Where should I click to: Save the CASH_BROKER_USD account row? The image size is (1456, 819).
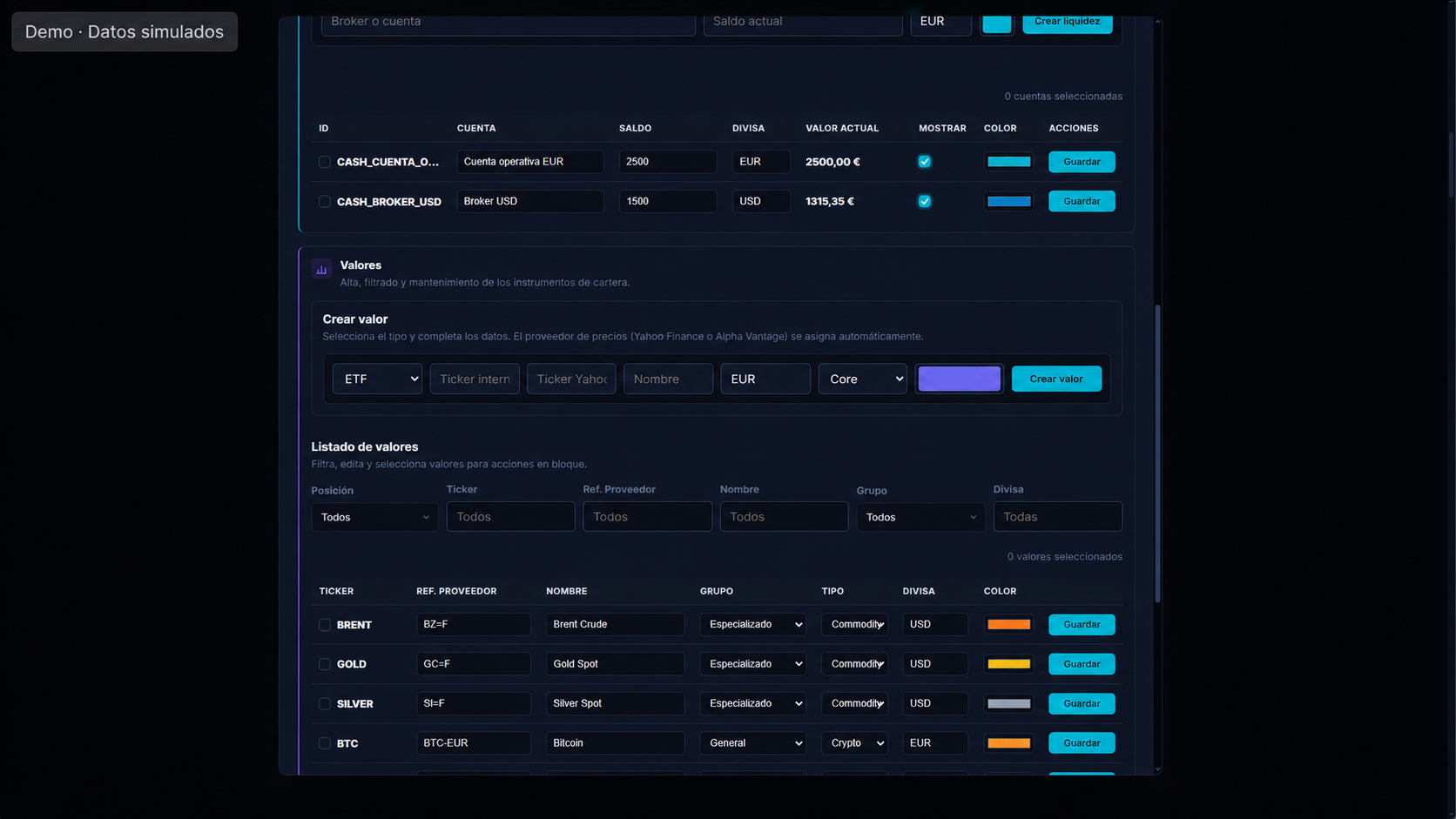pos(1082,201)
